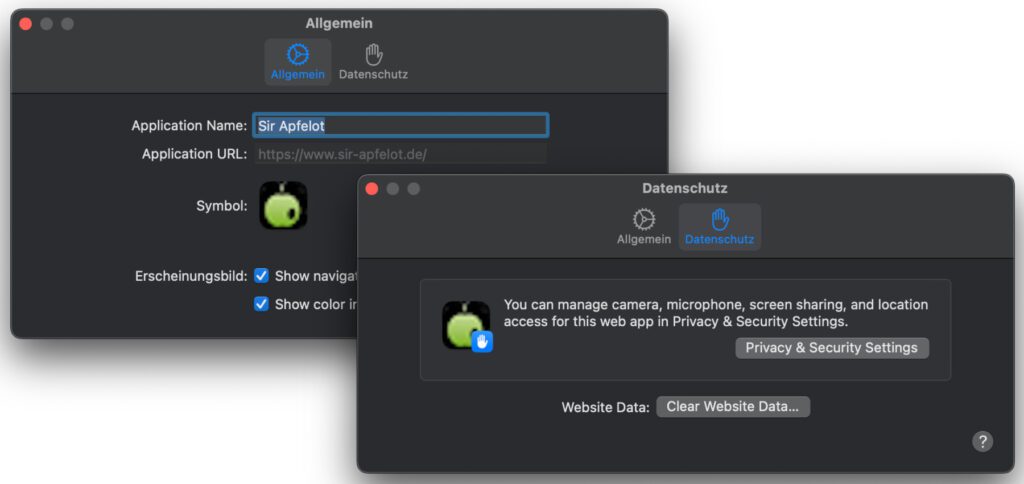Open help with the question mark button
Screen dimensions: 1024x484
click(982, 441)
